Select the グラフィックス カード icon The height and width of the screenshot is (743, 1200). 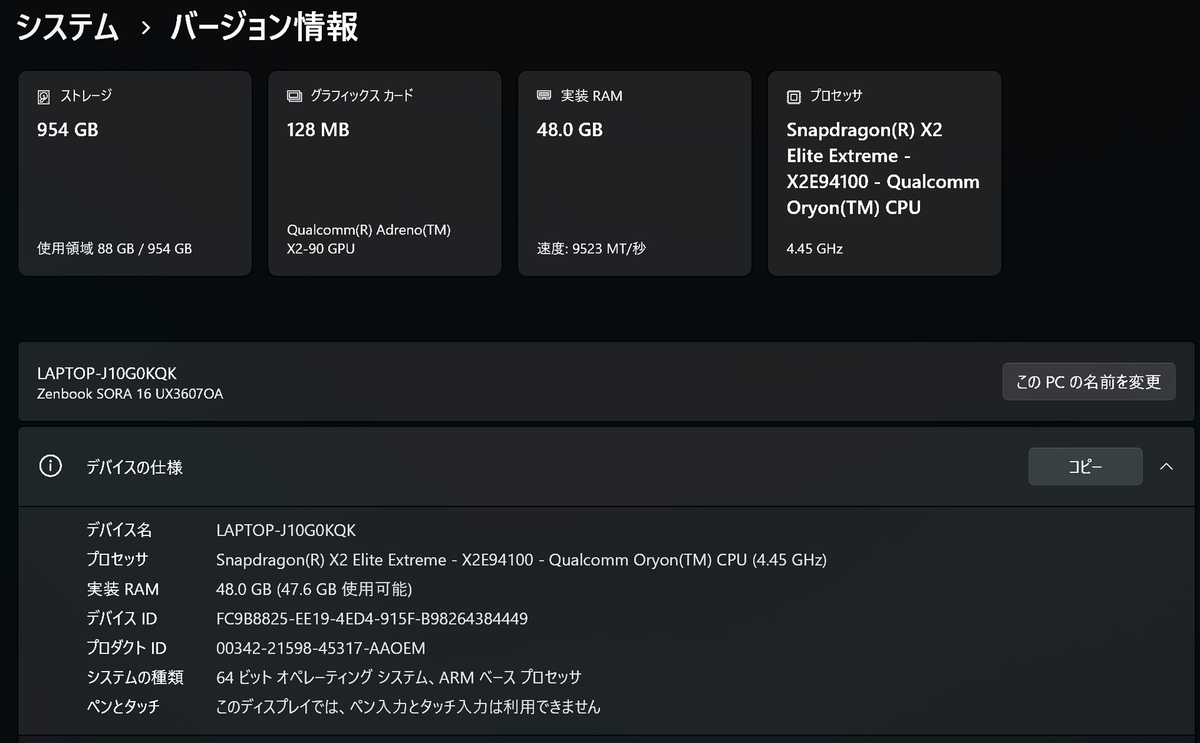tap(293, 95)
